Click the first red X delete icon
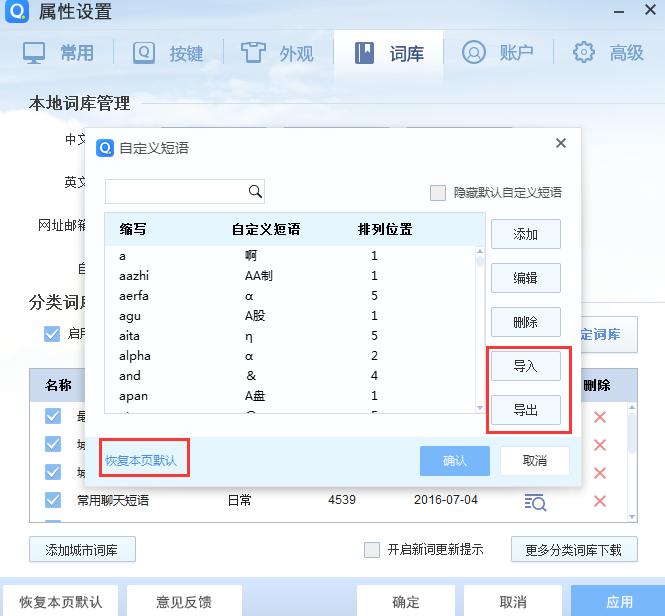The height and width of the screenshot is (616, 665). (x=600, y=417)
